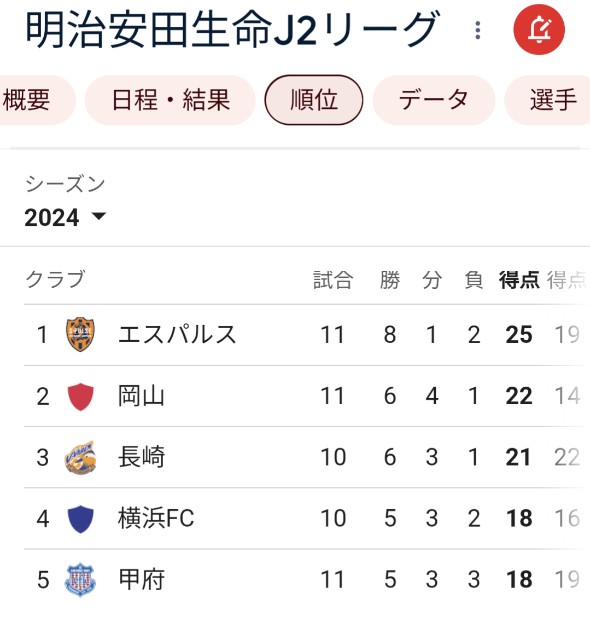Viewport: 590px width, 640px height.
Task: Select the 順位 standings tab
Action: tap(314, 100)
